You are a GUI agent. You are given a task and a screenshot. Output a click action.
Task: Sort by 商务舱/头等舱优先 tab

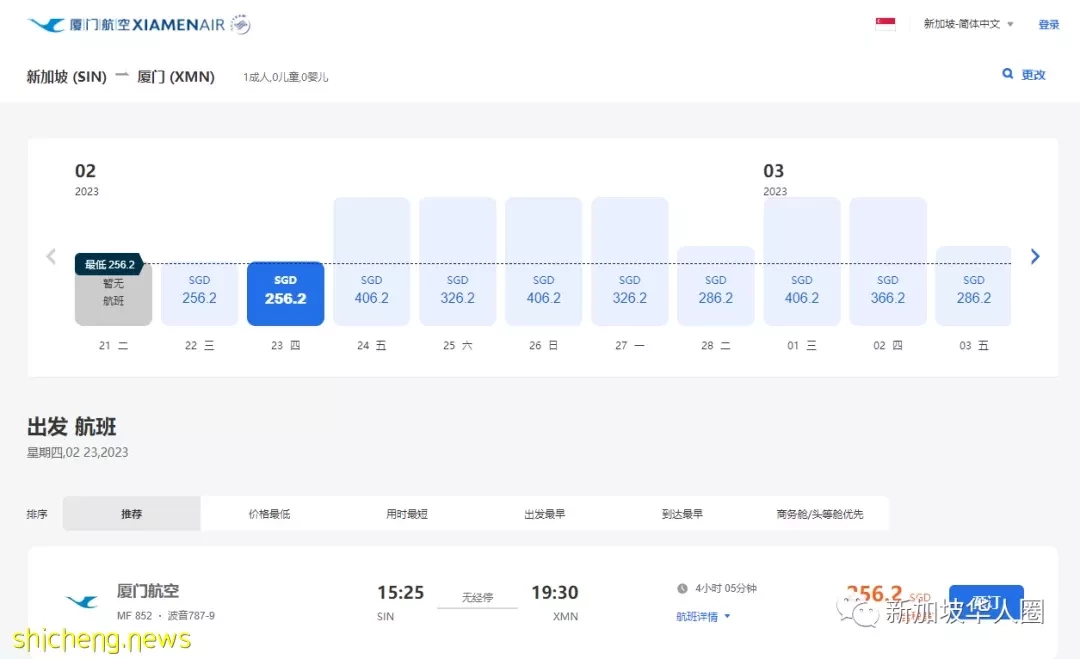point(820,514)
